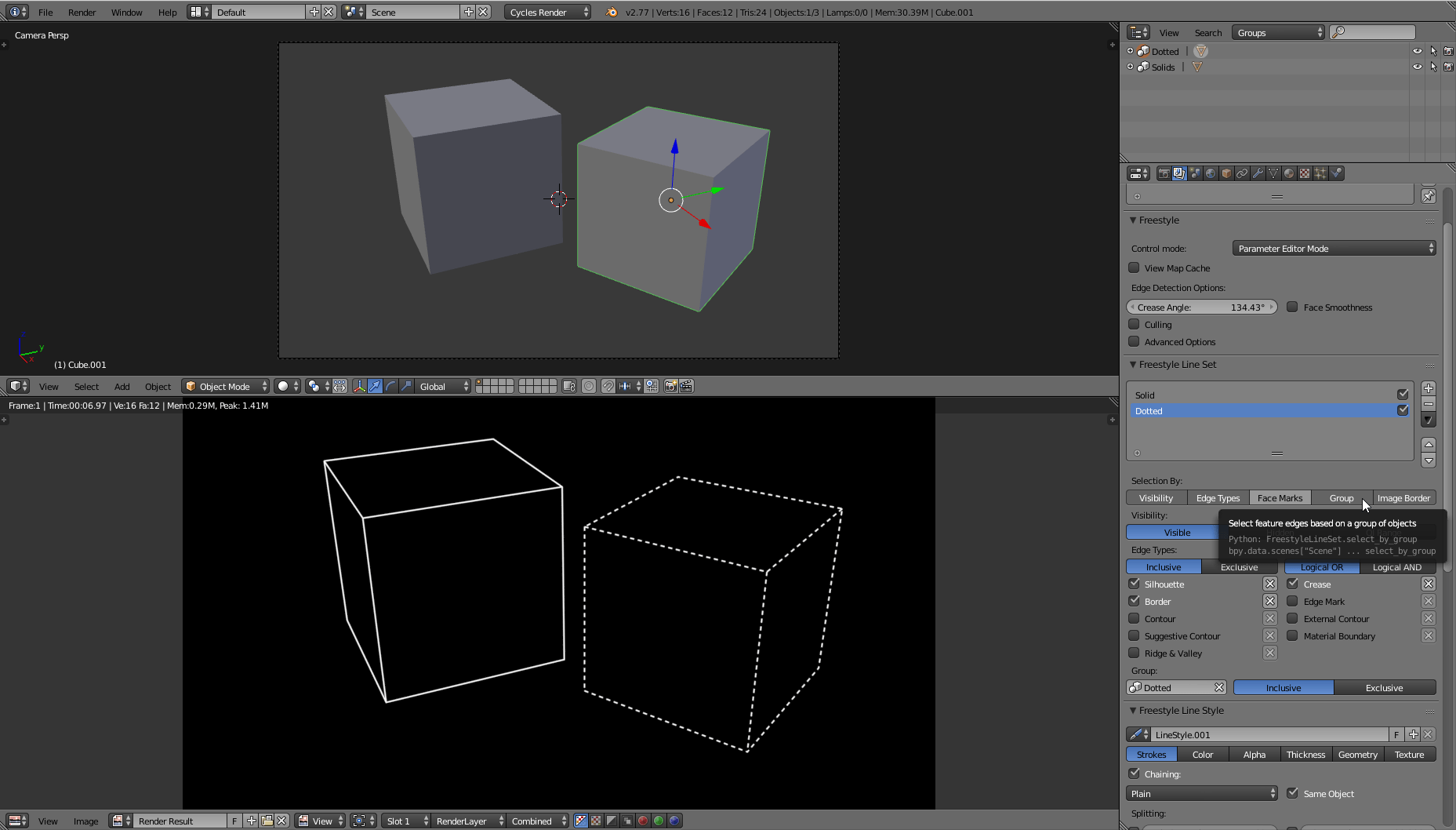Hide the Solids group in the outliner
This screenshot has height=830, width=1456.
coord(1417,67)
